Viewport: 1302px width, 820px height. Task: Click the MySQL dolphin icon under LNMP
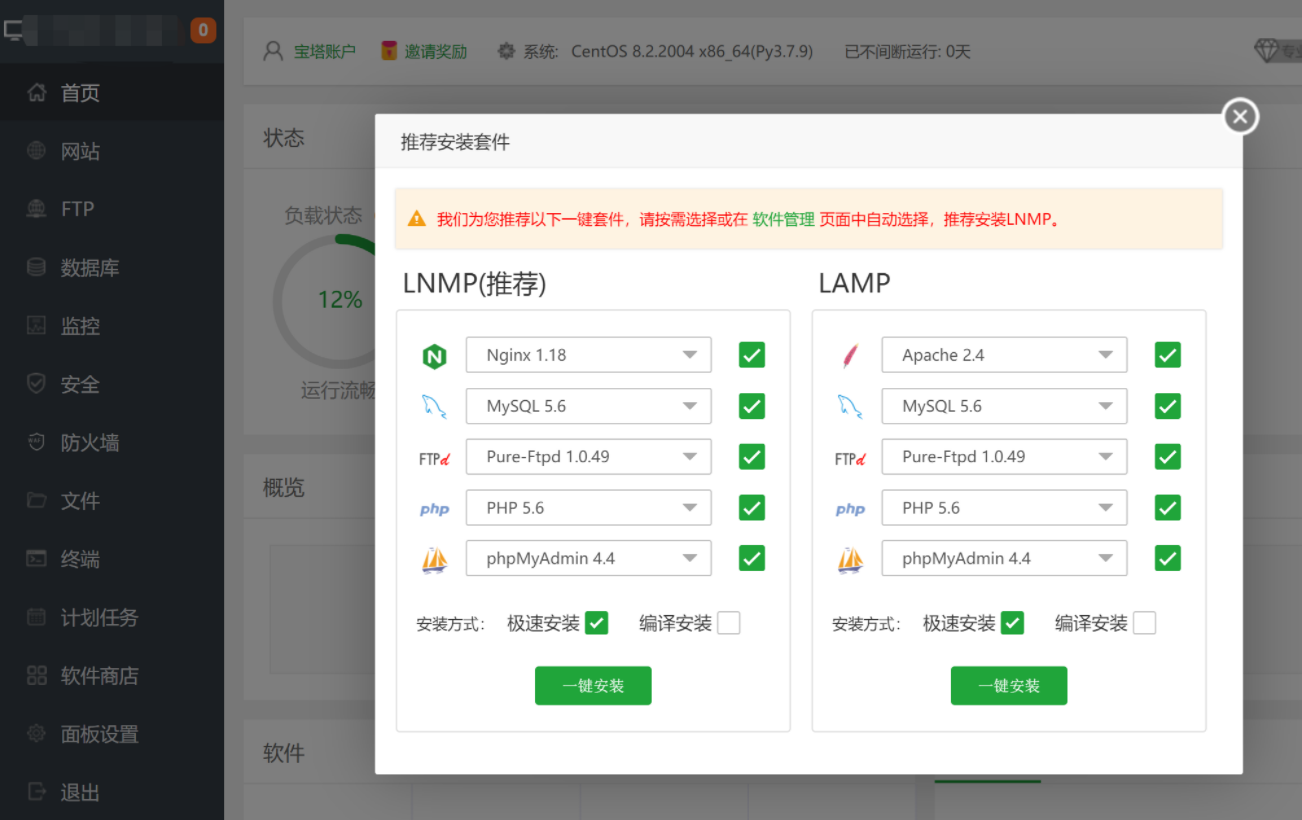[434, 407]
